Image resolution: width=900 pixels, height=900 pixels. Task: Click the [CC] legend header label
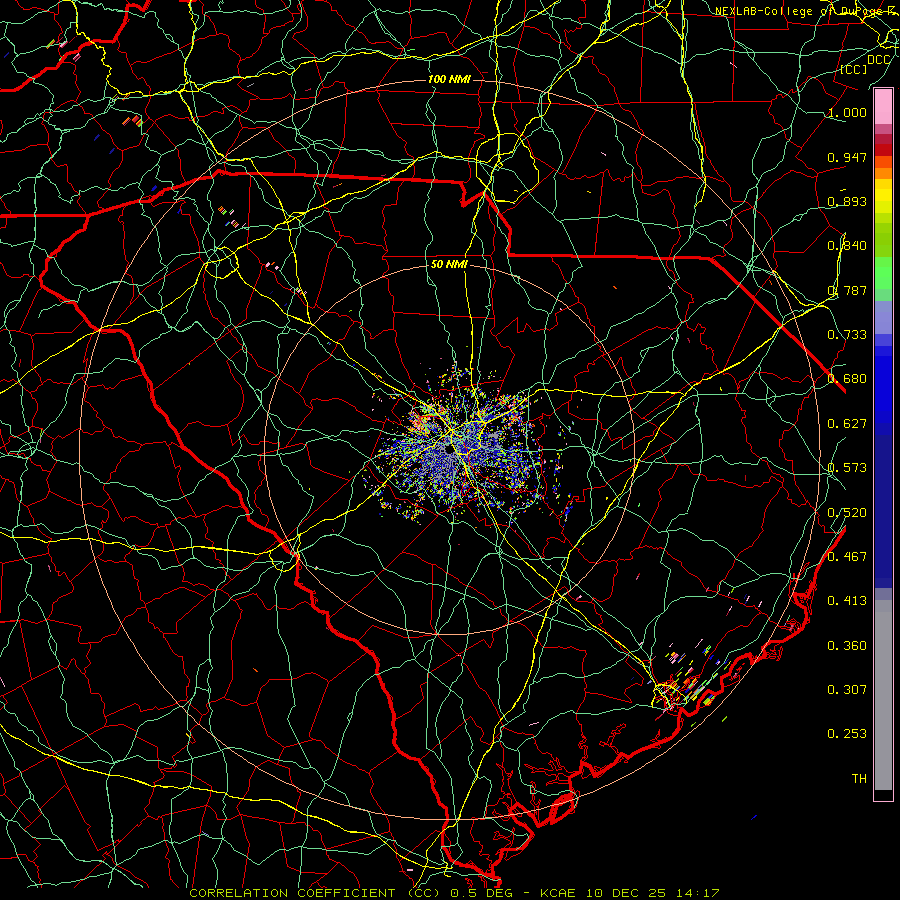coord(854,69)
